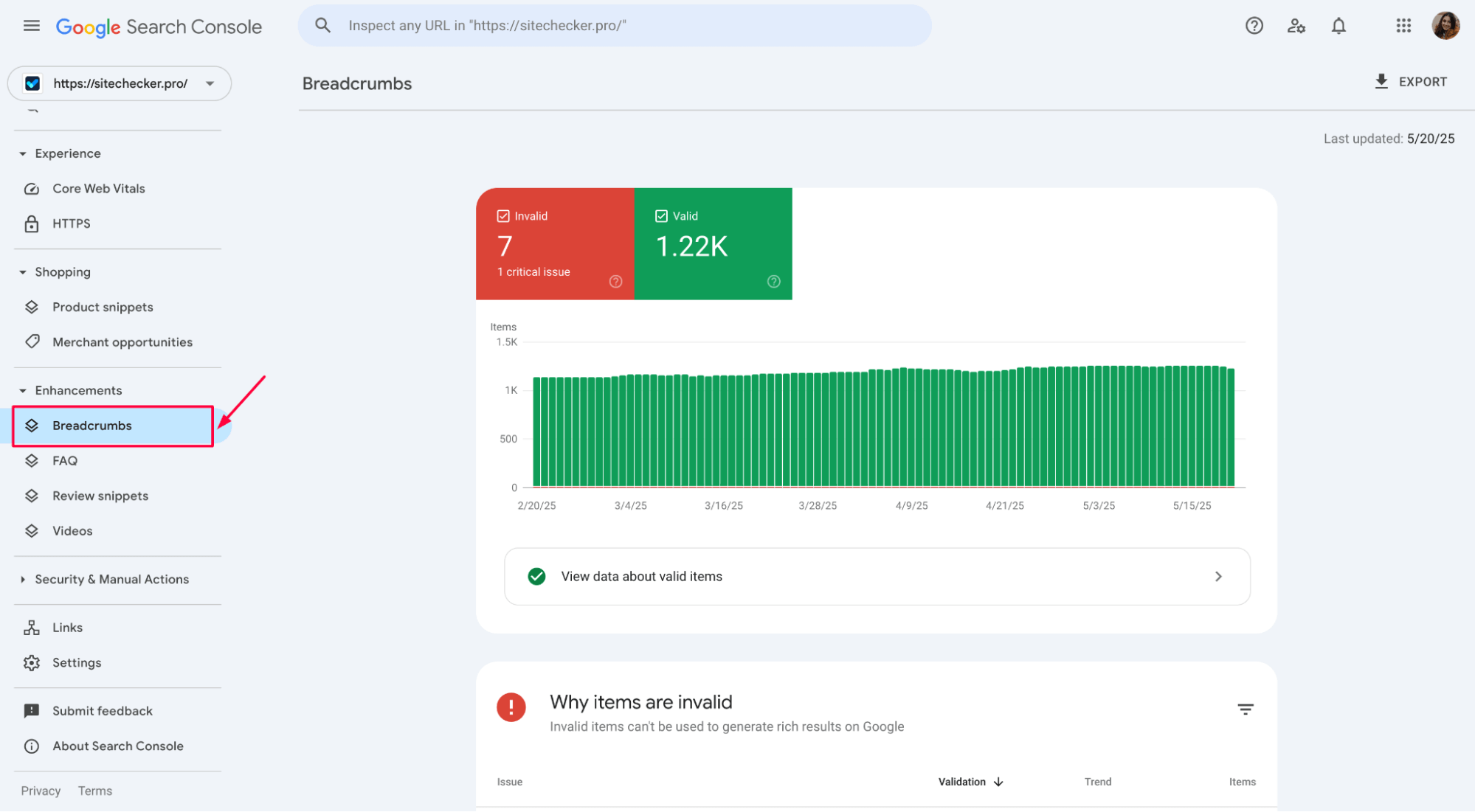Viewport: 1475px width, 812px height.
Task: Open the navigation hamburger menu
Action: point(31,25)
